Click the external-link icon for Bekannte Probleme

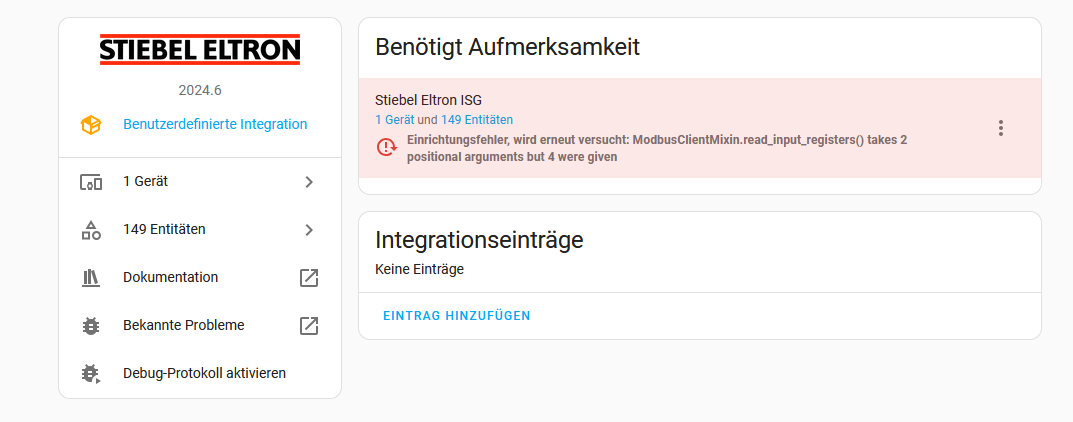point(309,326)
